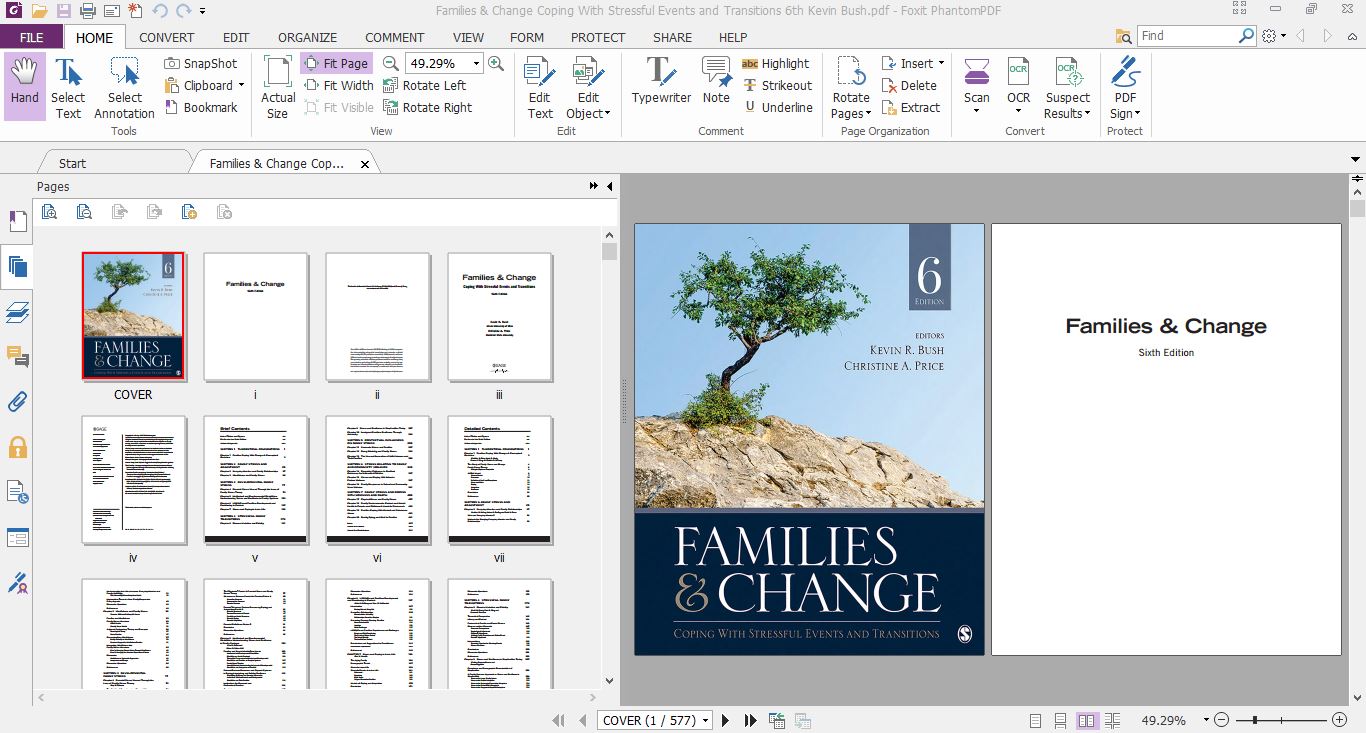1366x733 pixels.
Task: Click the zoom in magnifier in ribbon
Action: [x=495, y=63]
